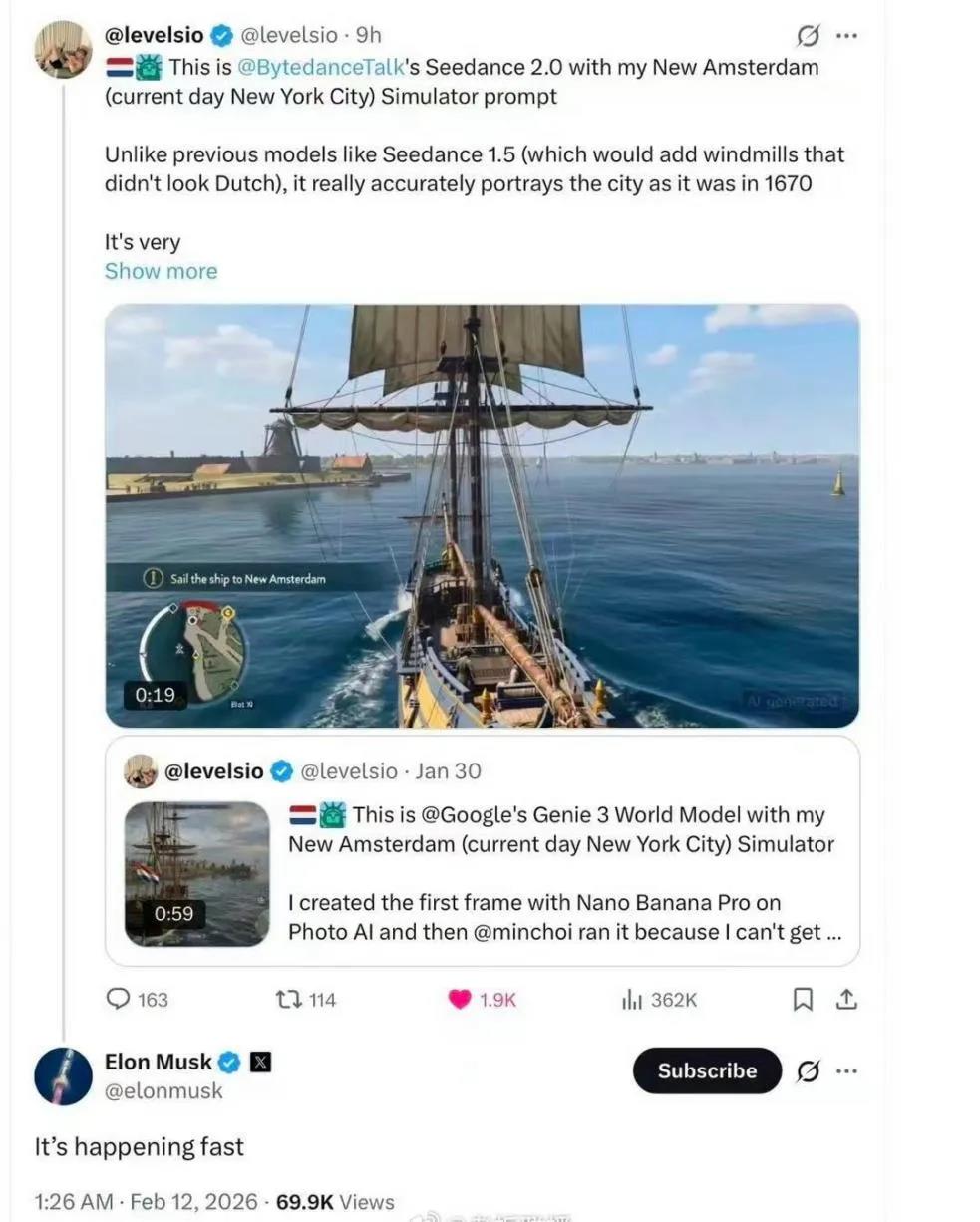
Task: Click the X affiliation badge by Elon Musk
Action: tap(260, 1062)
